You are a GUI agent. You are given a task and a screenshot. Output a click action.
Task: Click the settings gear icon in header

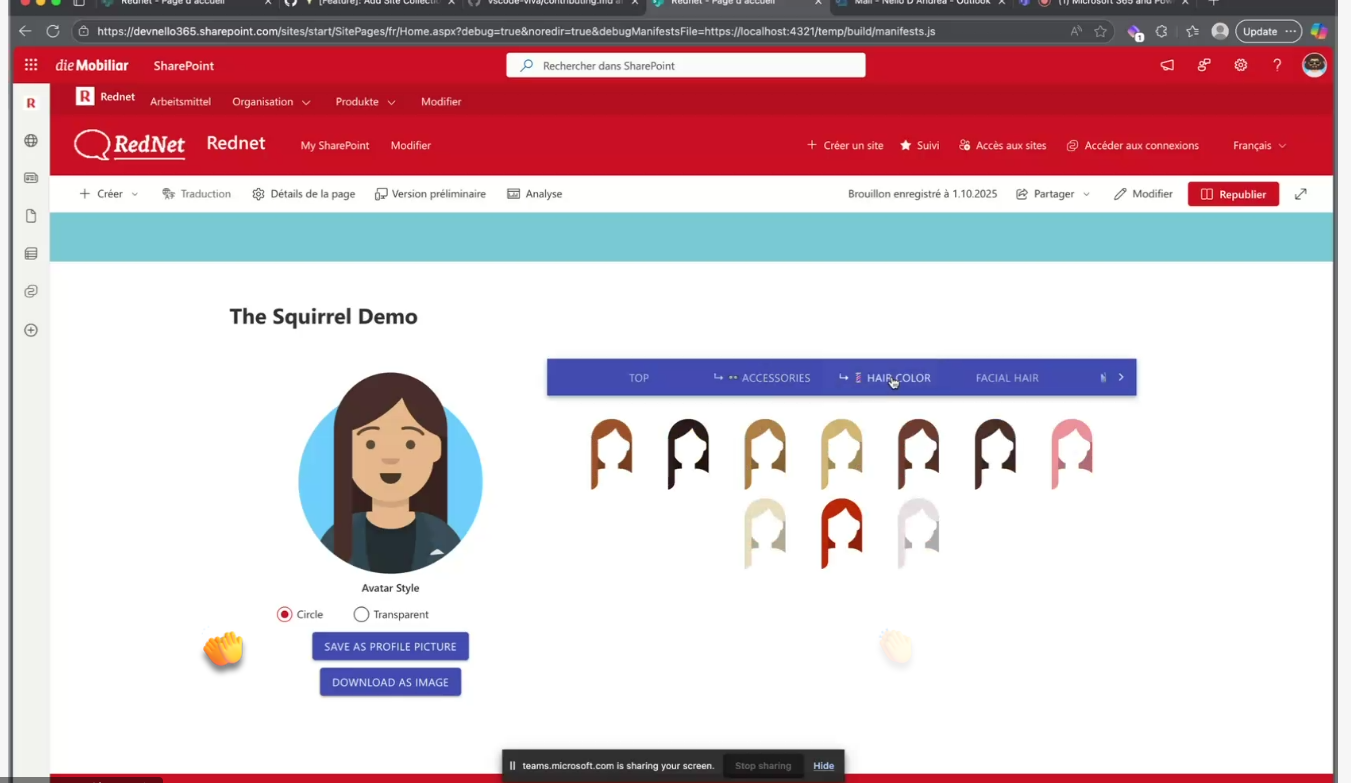click(x=1240, y=65)
